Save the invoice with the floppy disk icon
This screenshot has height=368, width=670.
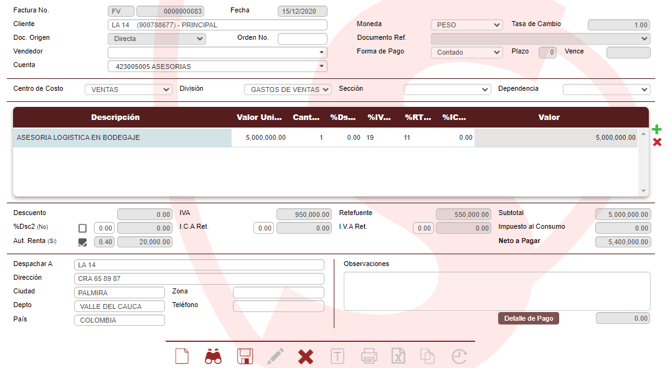click(x=245, y=356)
